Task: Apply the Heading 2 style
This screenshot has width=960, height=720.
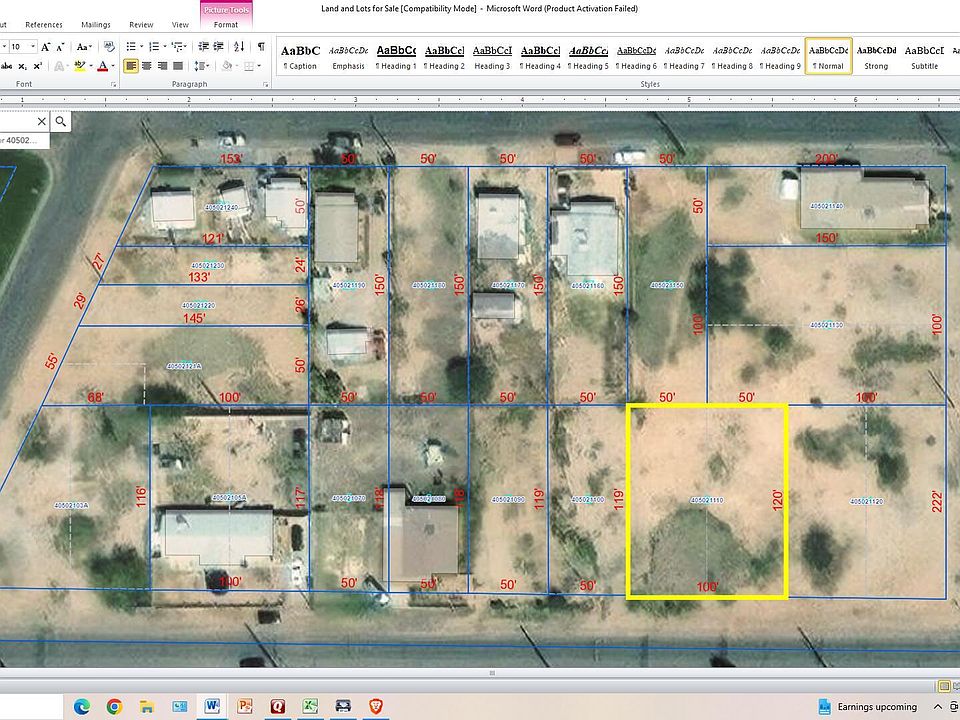Action: 444,57
